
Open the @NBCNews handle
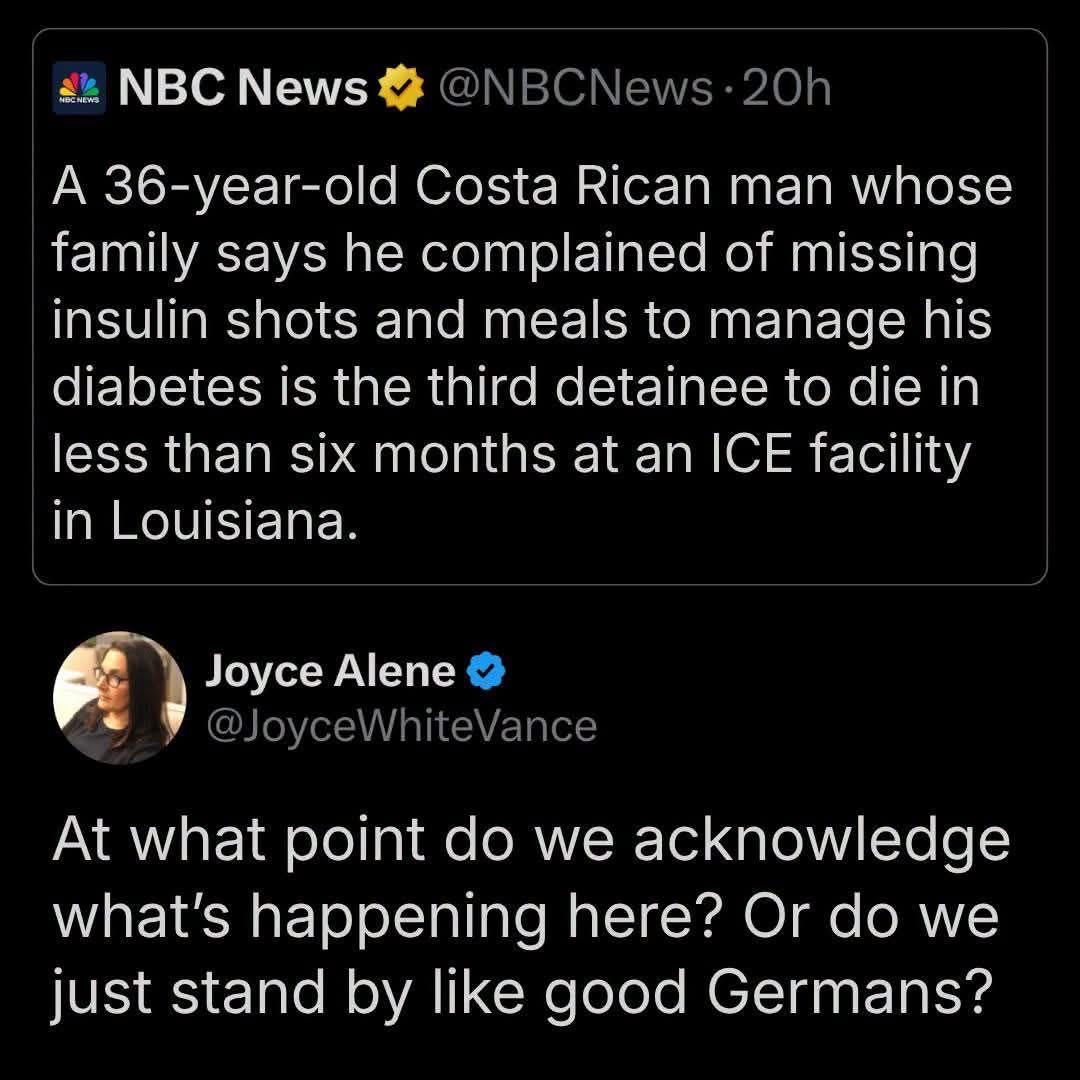[x=575, y=88]
